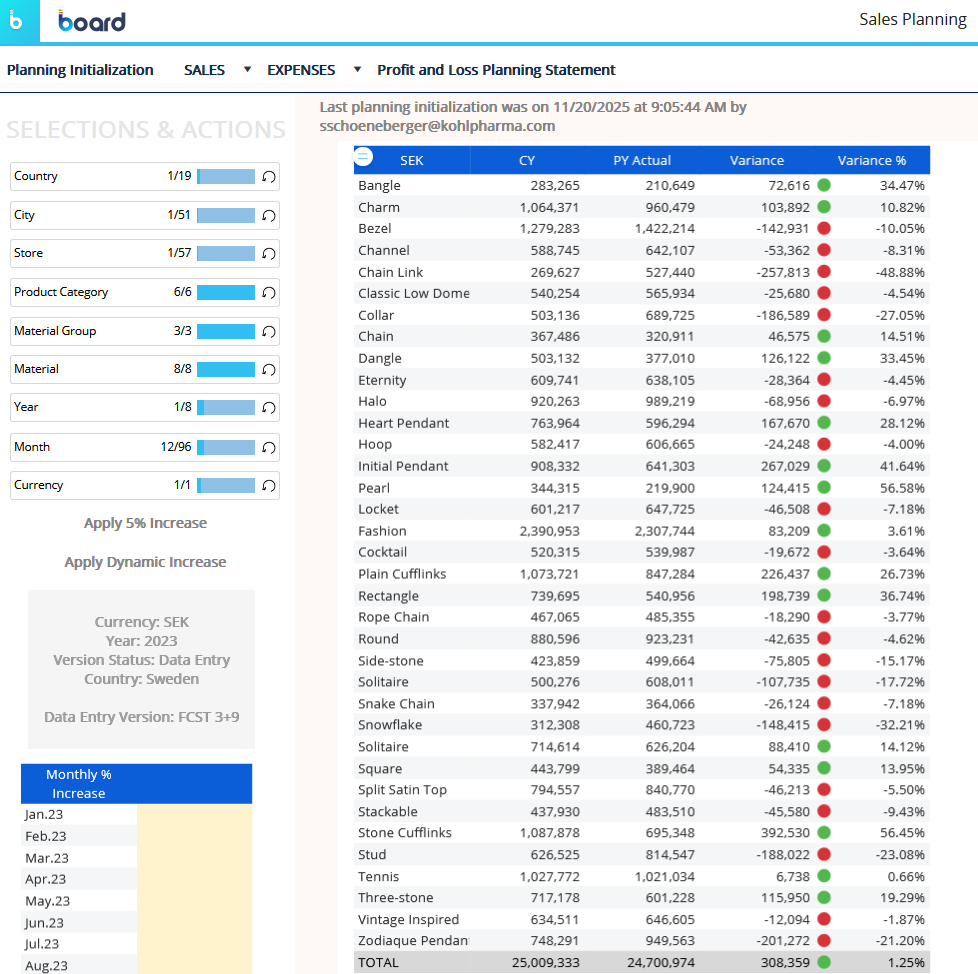Click Pearl variance percent 56.58%
978x974 pixels.
point(902,488)
